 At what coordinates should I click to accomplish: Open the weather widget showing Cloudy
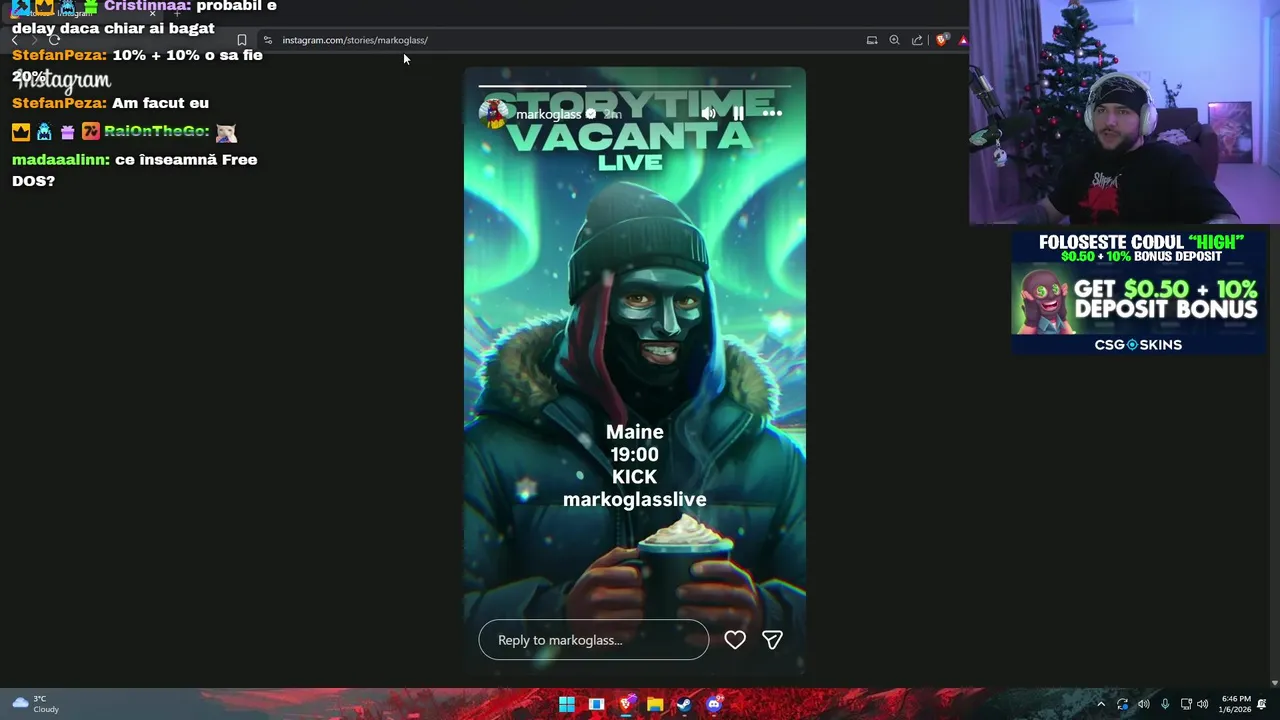click(35, 704)
